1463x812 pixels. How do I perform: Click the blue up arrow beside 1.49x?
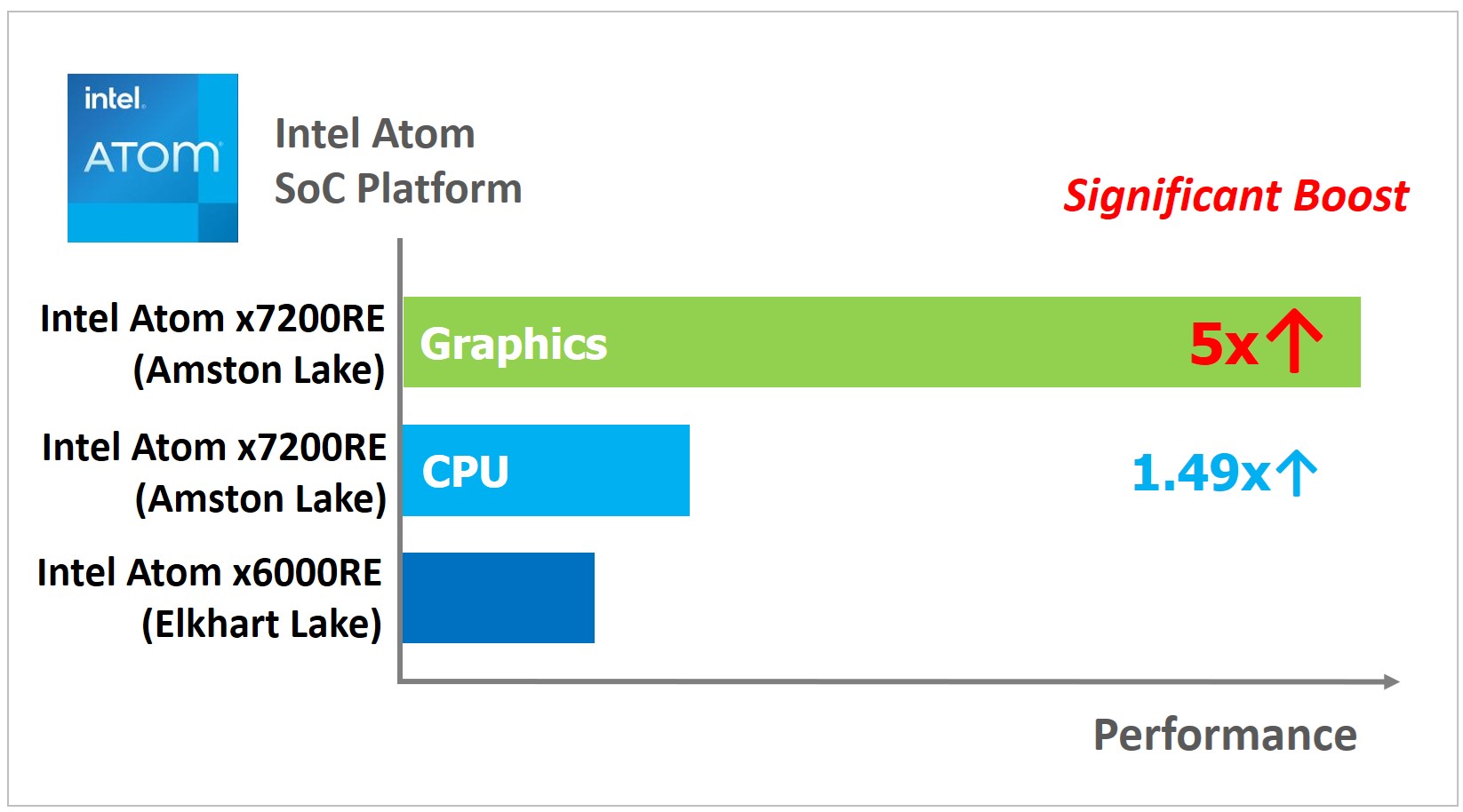pos(1297,473)
